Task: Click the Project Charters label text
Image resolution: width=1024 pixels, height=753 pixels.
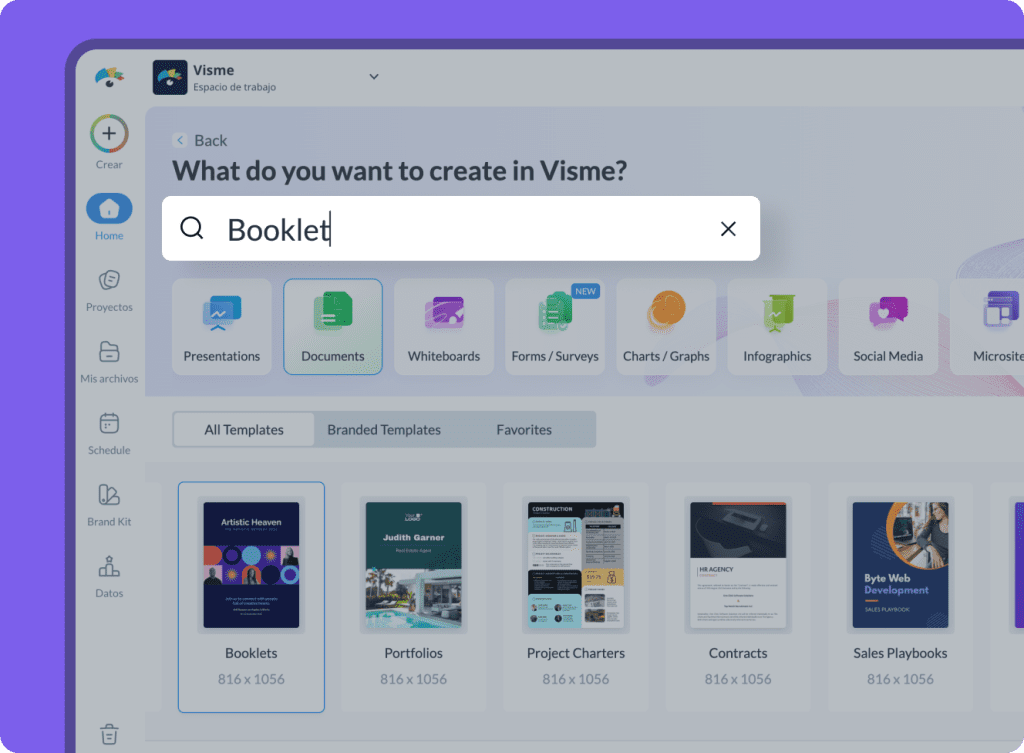Action: pos(576,653)
